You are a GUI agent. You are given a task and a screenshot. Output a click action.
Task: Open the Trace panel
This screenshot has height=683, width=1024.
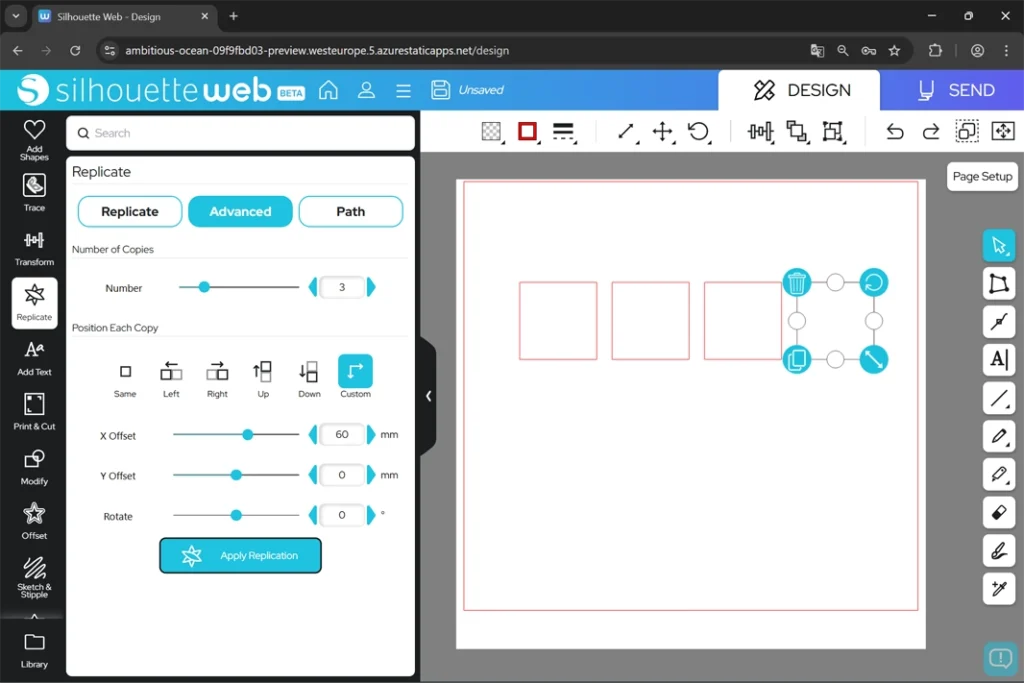coord(34,192)
